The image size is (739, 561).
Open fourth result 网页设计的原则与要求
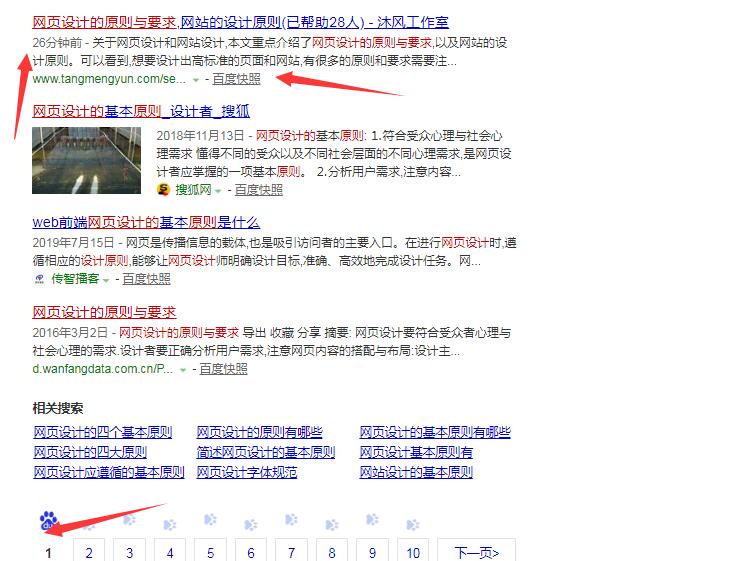tap(104, 312)
